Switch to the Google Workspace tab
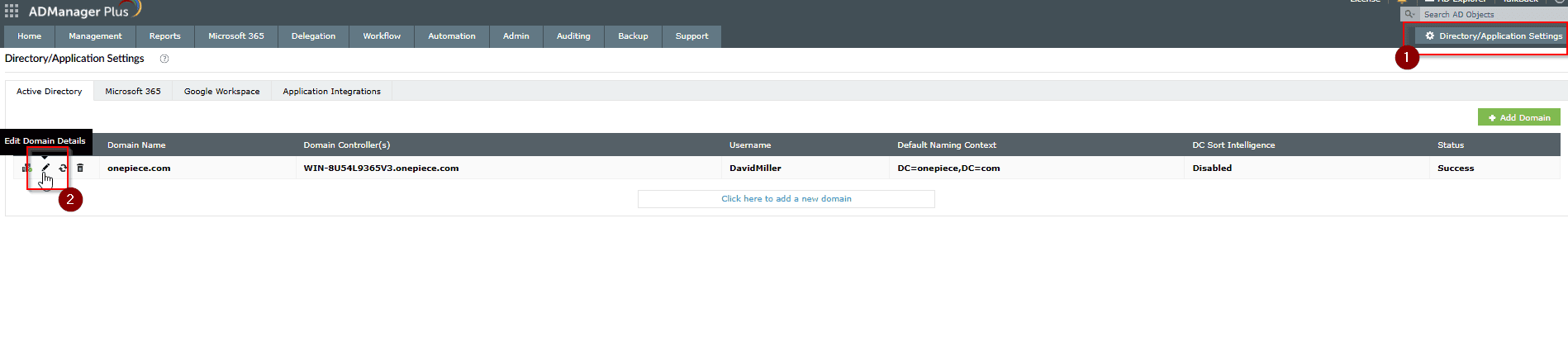This screenshot has width=1568, height=337. coord(221,92)
